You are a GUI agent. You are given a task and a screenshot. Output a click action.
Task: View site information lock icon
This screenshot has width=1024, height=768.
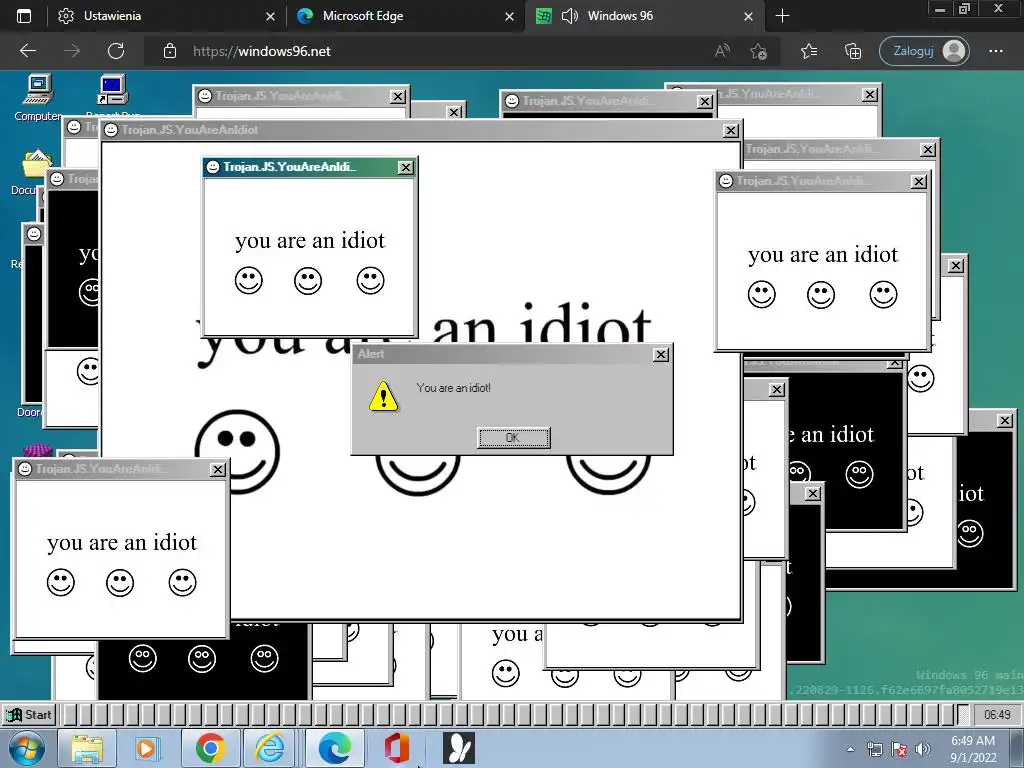point(169,51)
